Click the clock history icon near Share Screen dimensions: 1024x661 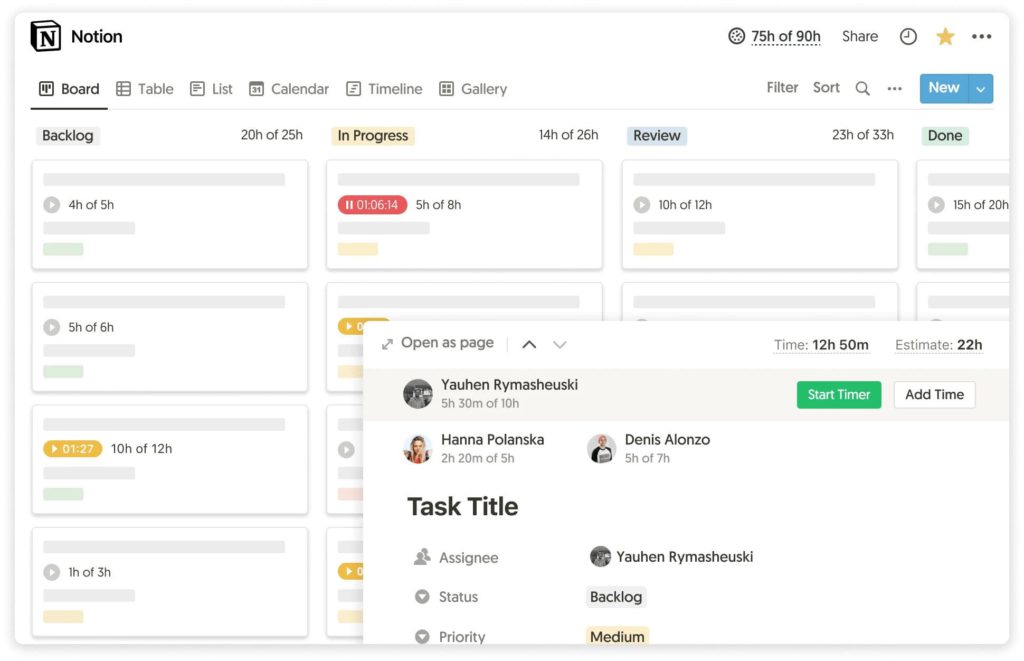[x=908, y=36]
